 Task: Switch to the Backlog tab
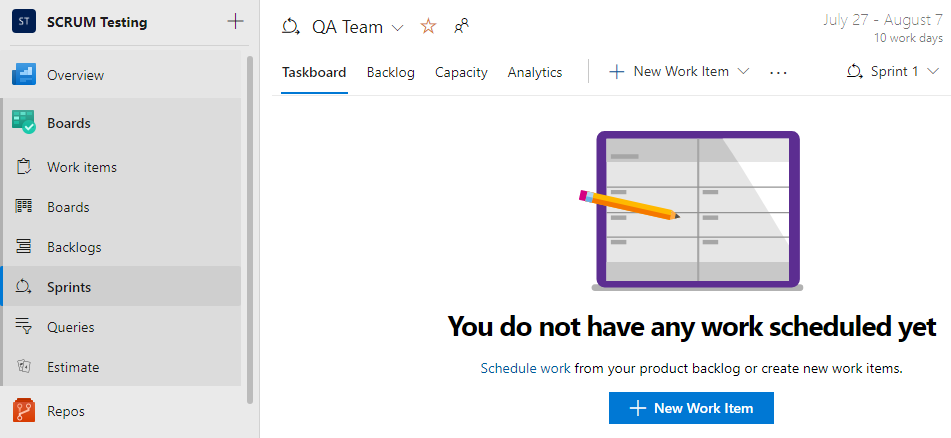click(391, 72)
